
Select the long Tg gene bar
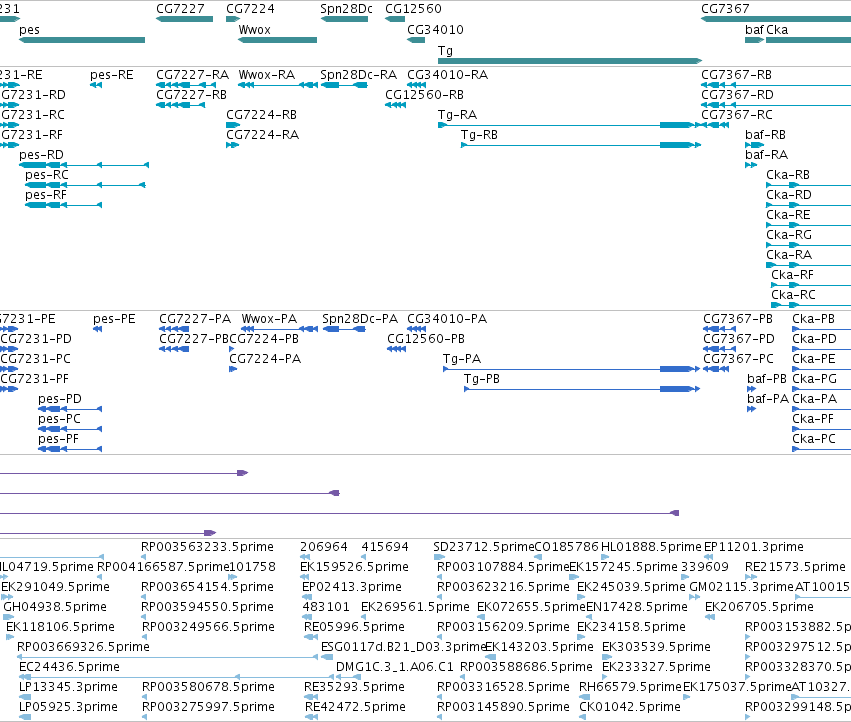pos(570,61)
